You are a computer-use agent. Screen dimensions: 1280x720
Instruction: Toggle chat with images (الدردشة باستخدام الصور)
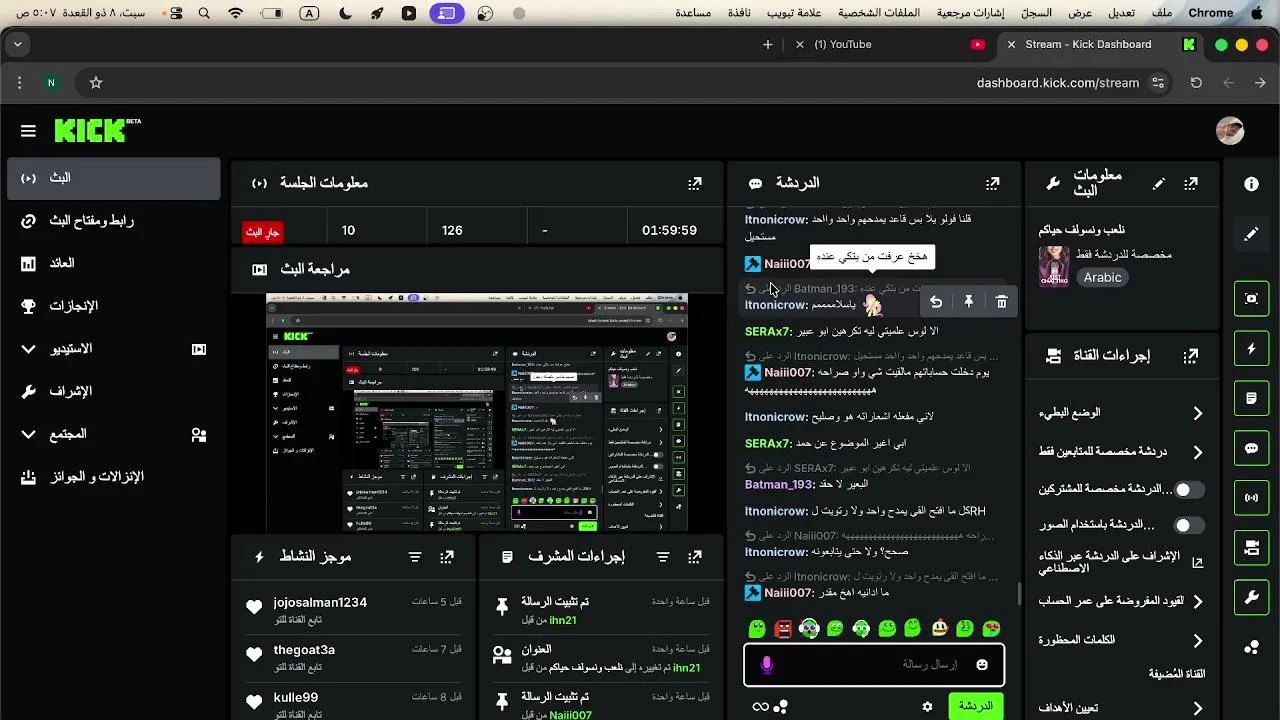pyautogui.click(x=1188, y=525)
